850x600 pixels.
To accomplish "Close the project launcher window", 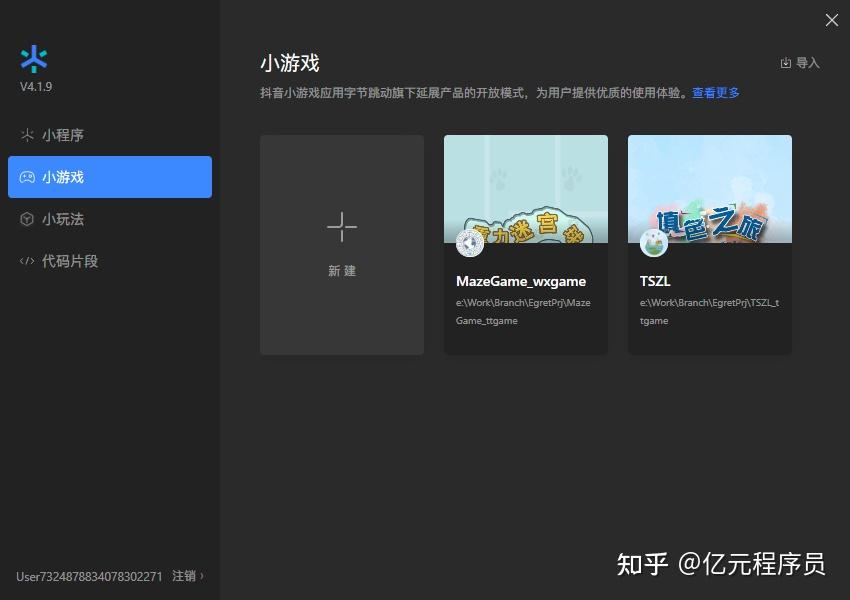I will (x=832, y=21).
